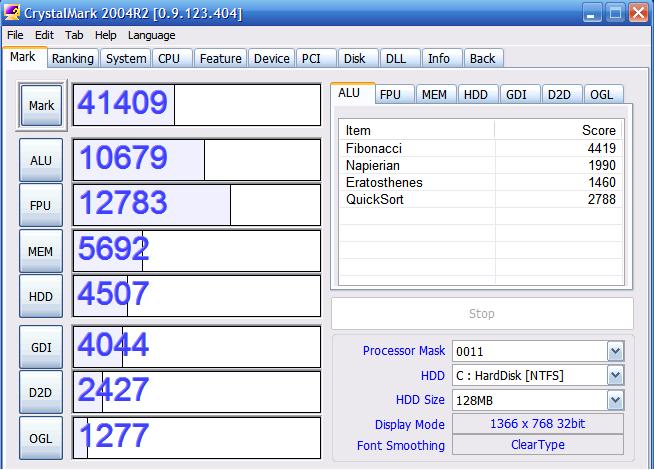Run the MEM benchmark button
Screen dimensions: 655x470
click(41, 251)
